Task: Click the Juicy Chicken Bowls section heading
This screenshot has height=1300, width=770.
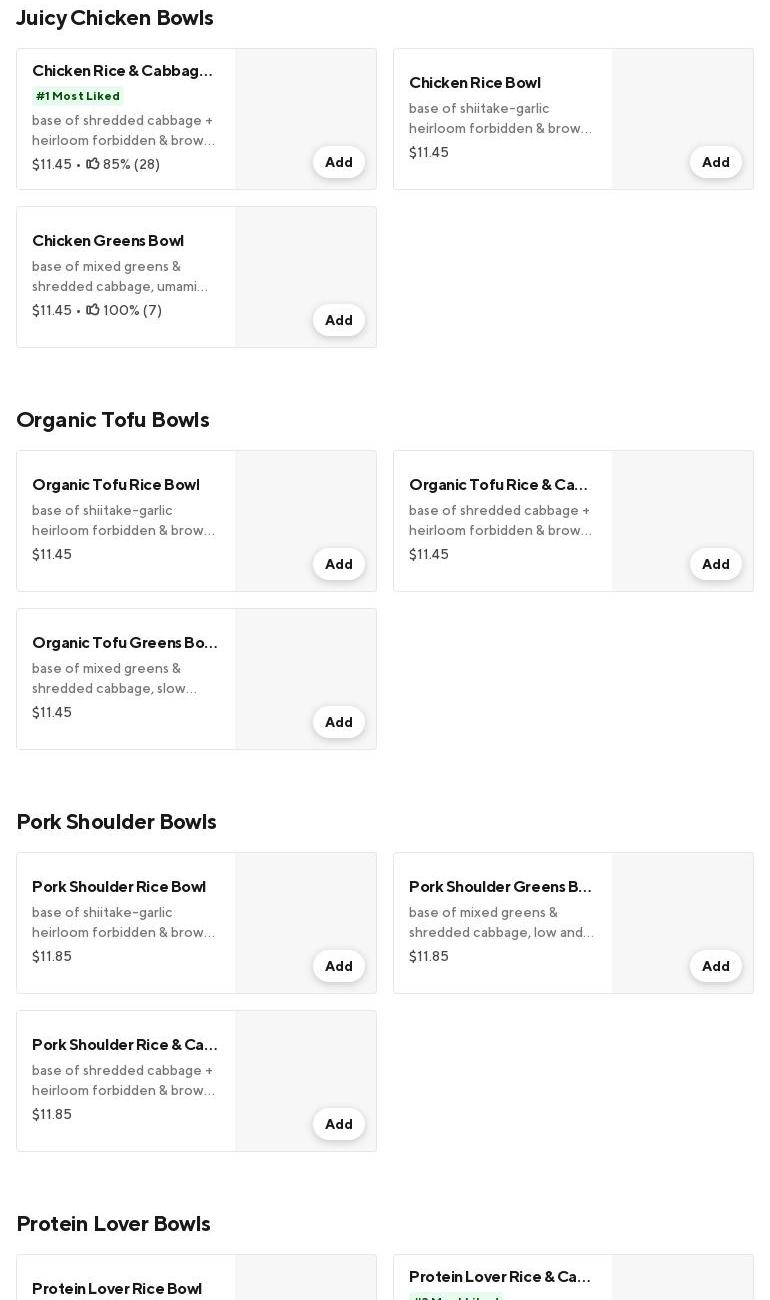Action: point(115,18)
